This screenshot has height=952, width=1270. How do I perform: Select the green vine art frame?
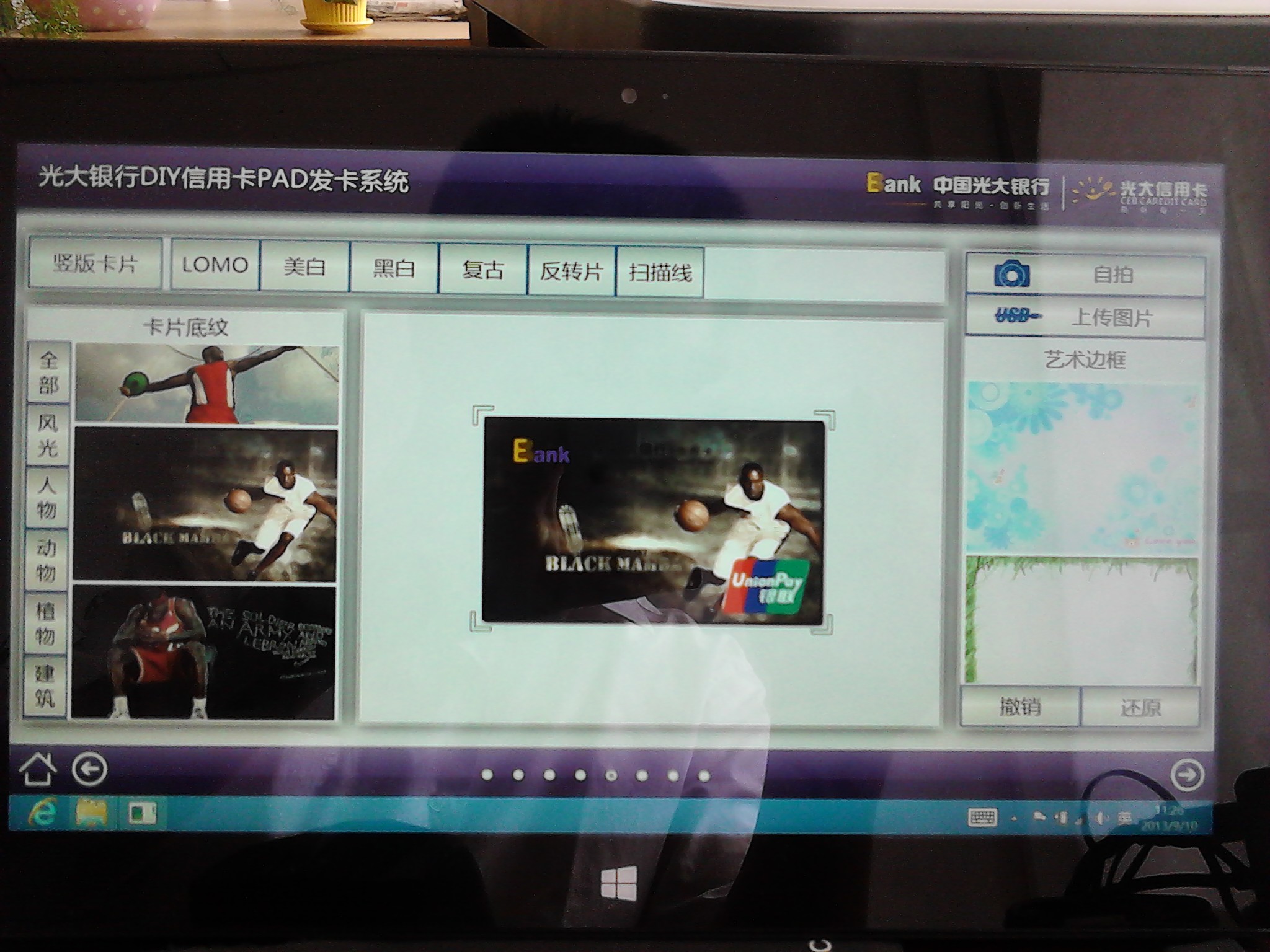[1081, 620]
